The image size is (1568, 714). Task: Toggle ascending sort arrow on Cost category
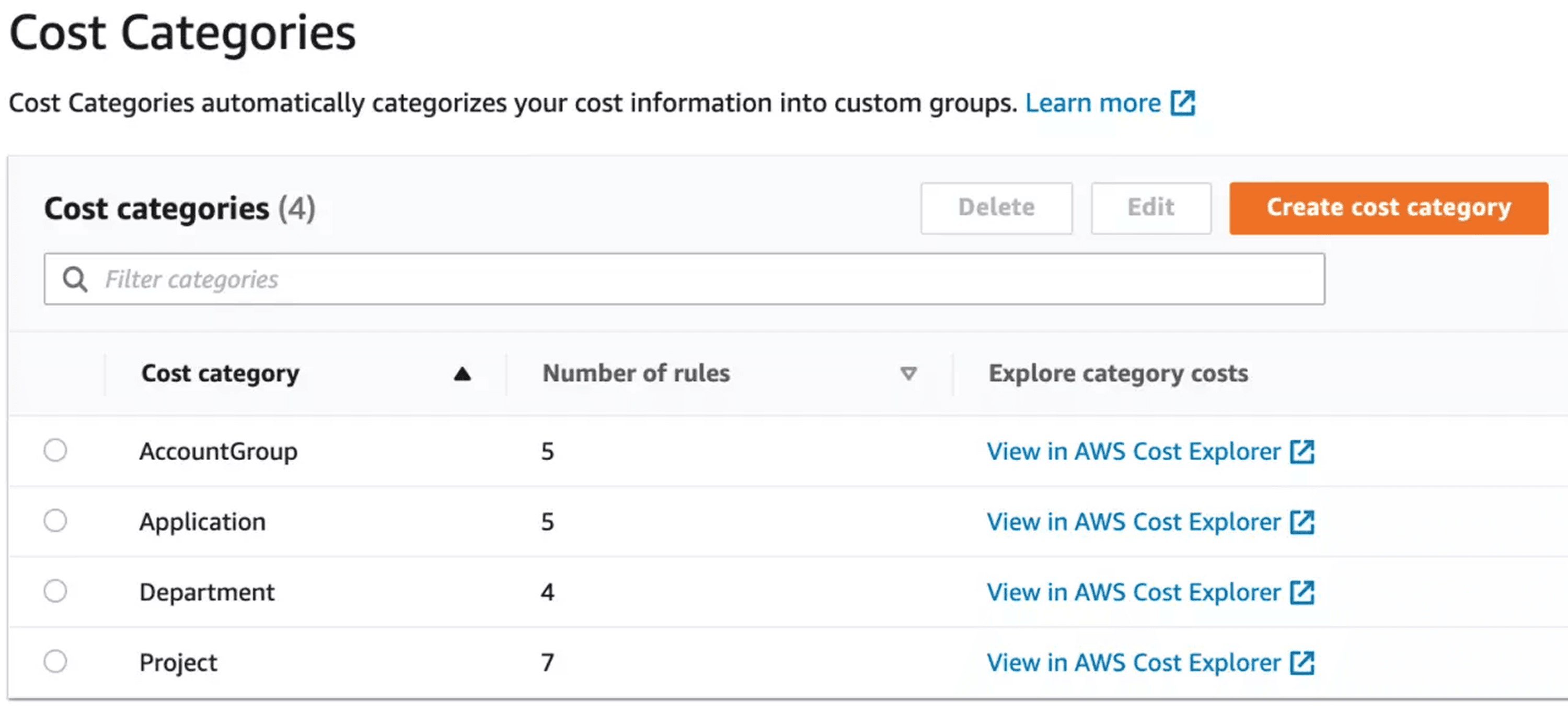(x=462, y=374)
